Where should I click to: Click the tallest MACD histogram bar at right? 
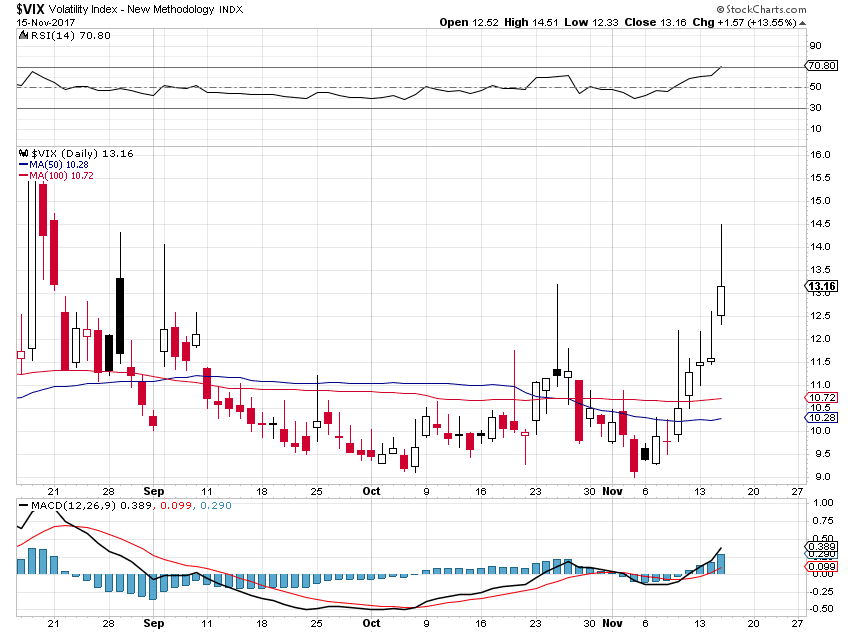coord(721,564)
